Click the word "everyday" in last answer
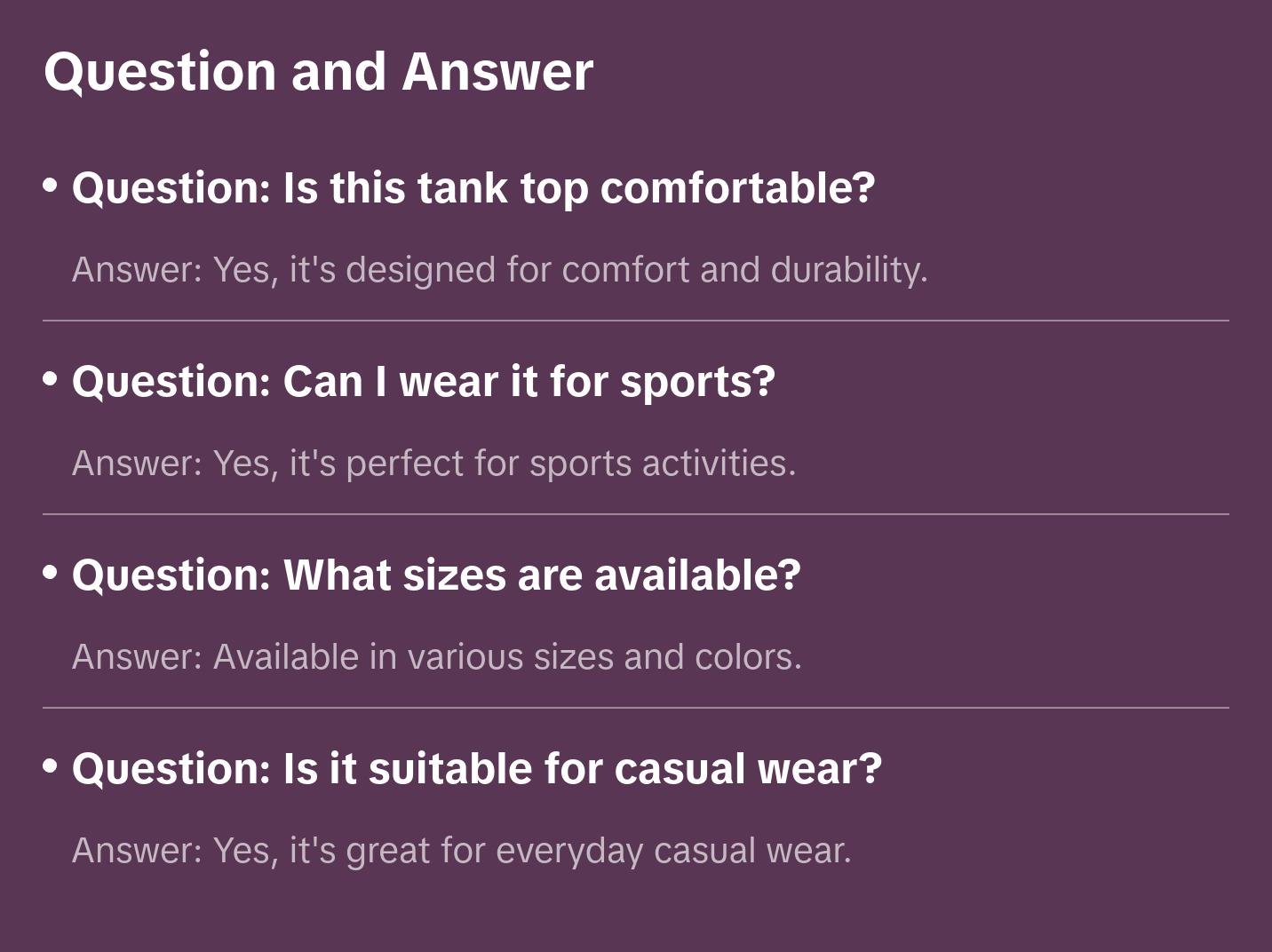 pyautogui.click(x=568, y=851)
